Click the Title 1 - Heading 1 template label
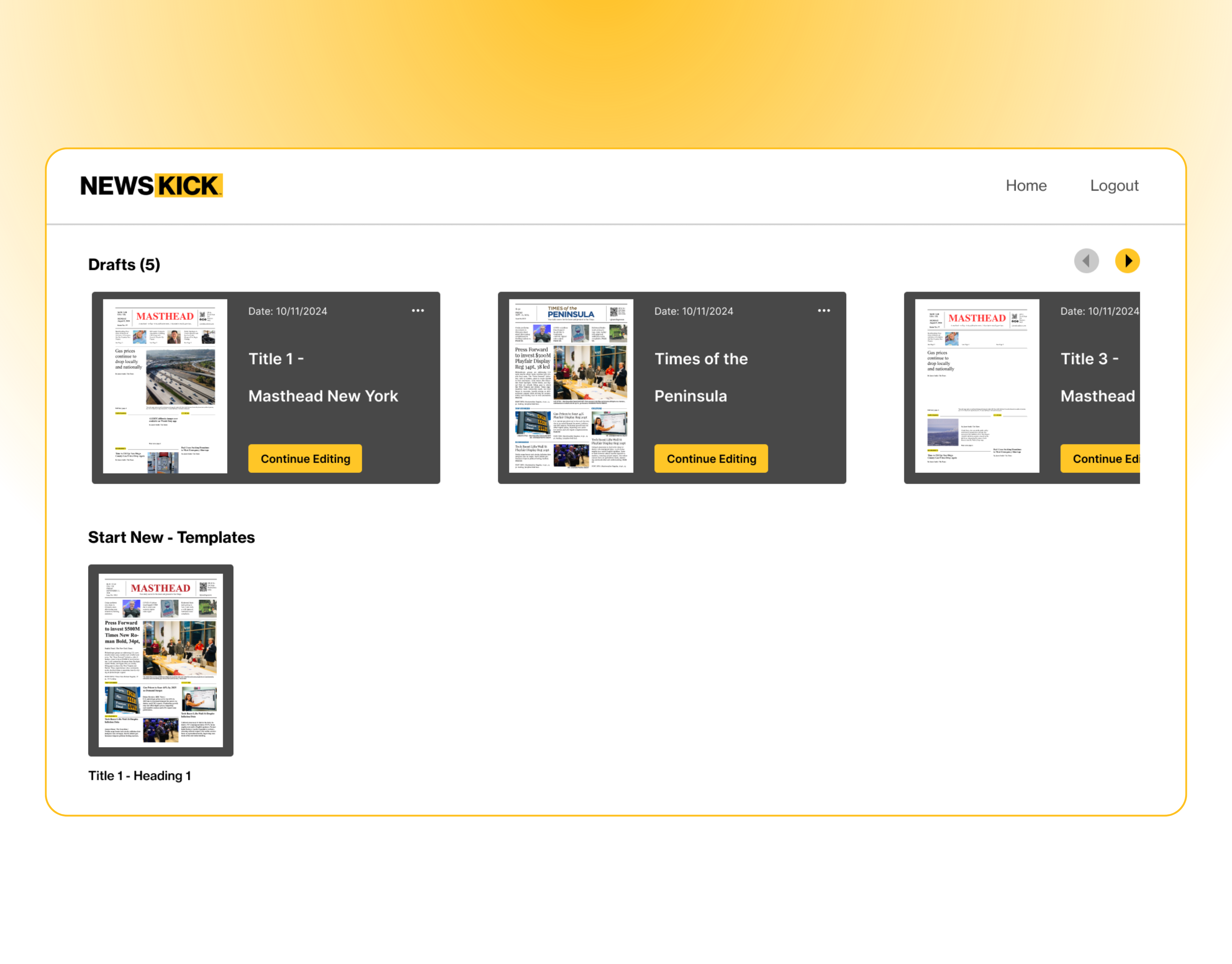The image size is (1232, 964). click(x=139, y=775)
